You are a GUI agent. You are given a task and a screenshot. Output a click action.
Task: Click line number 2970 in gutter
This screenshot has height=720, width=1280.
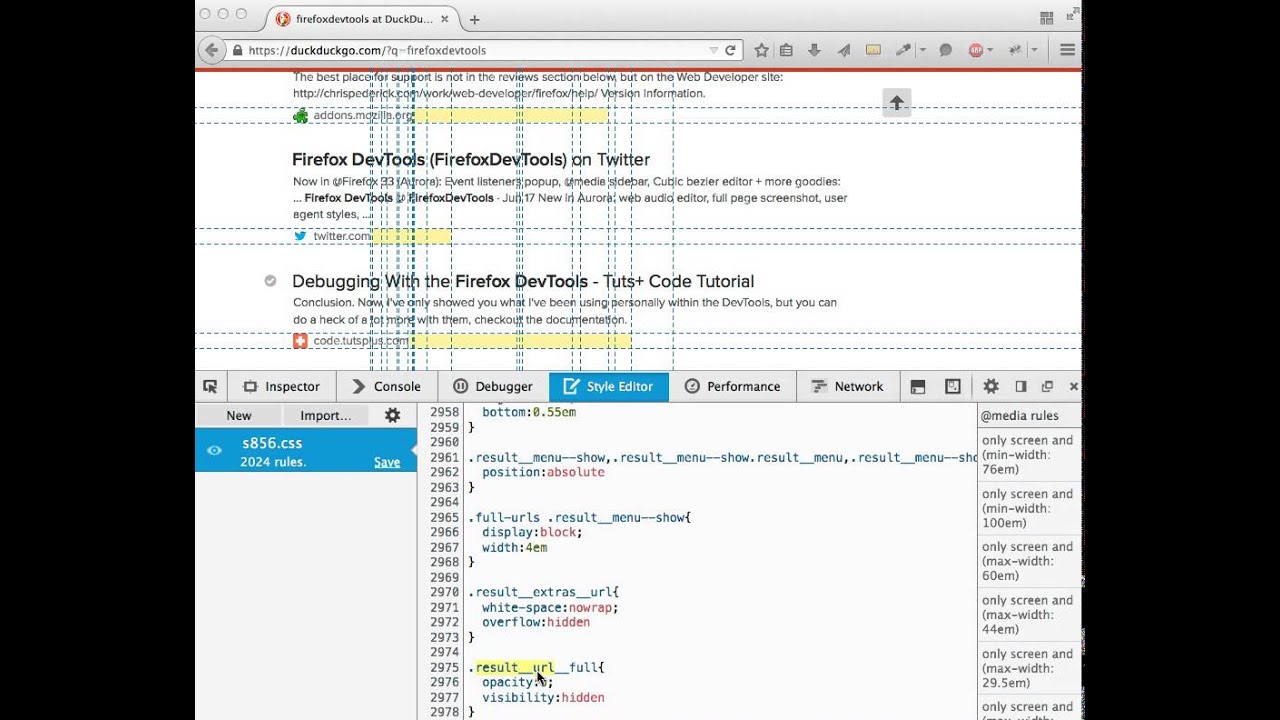444,592
